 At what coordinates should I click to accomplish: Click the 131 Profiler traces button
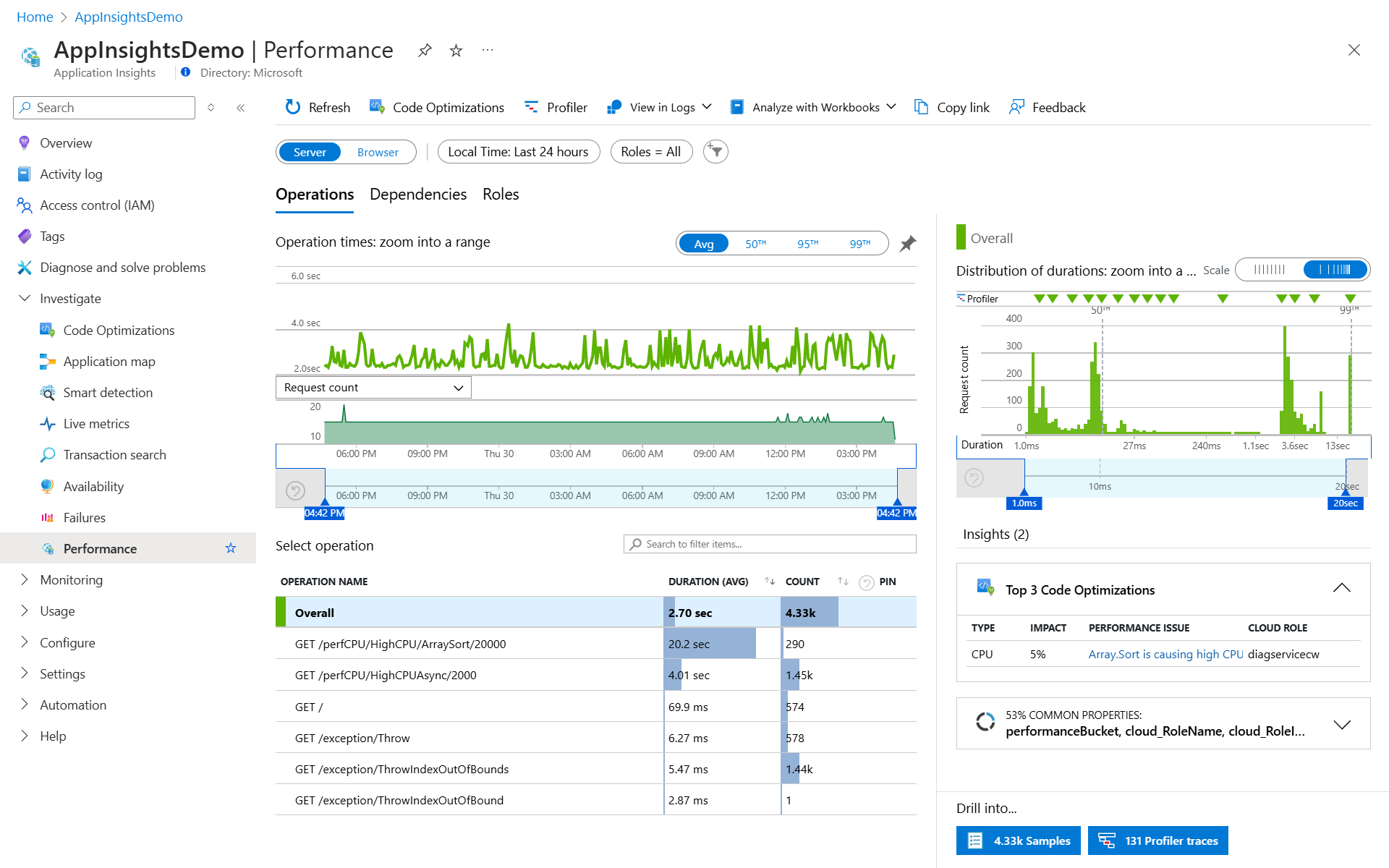[x=1157, y=841]
